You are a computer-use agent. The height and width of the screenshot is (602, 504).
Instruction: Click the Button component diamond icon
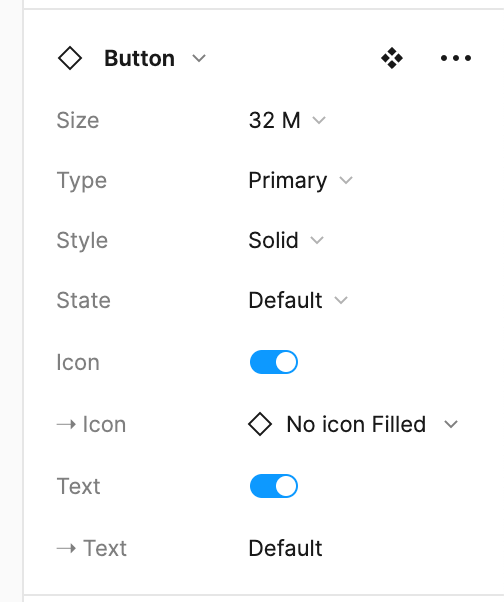pos(69,58)
